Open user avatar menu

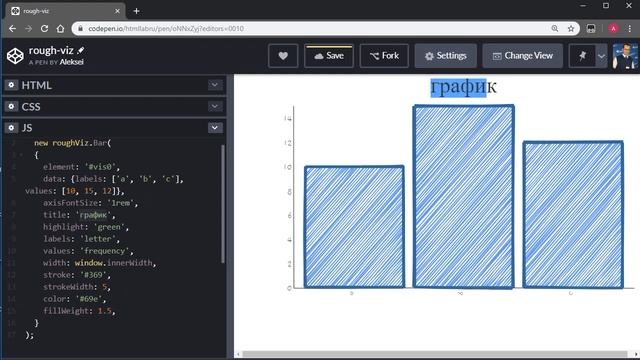pyautogui.click(x=625, y=56)
